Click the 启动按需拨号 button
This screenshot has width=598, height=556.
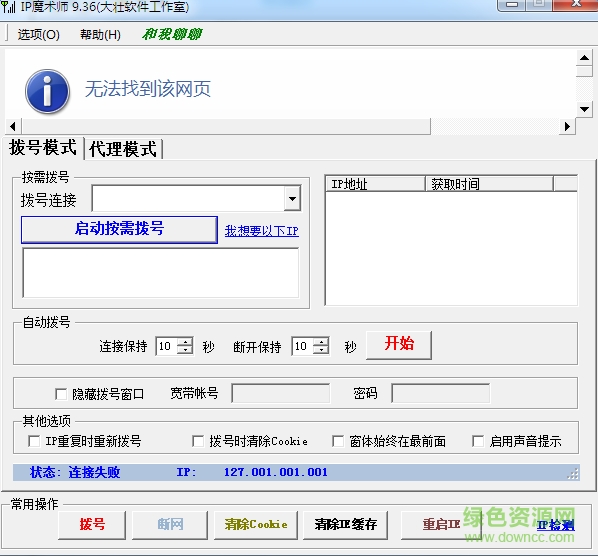[x=119, y=230]
